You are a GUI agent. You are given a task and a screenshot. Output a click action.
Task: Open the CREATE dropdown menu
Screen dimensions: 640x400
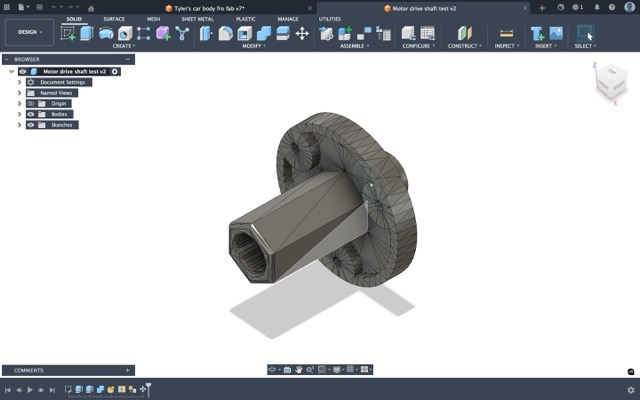(124, 46)
